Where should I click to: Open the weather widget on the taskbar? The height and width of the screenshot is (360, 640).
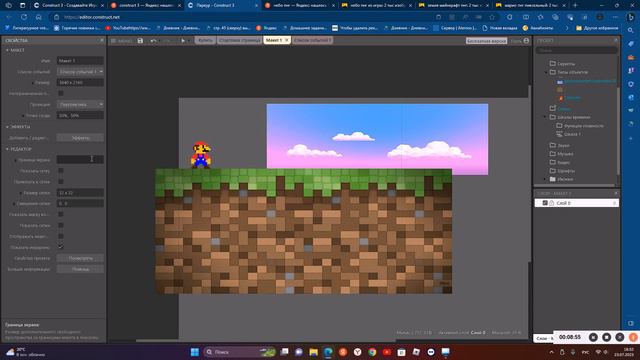pos(25,352)
